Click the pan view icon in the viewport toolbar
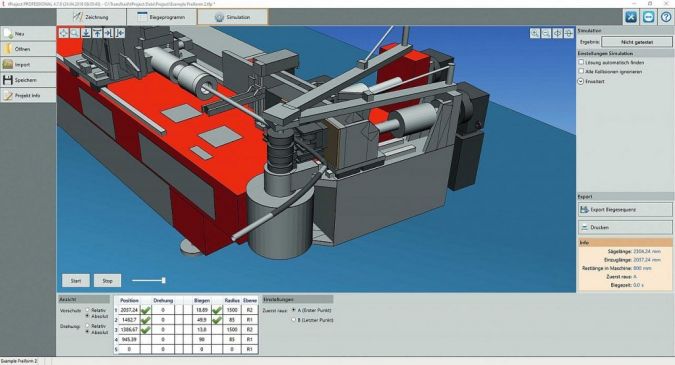 pyautogui.click(x=64, y=33)
